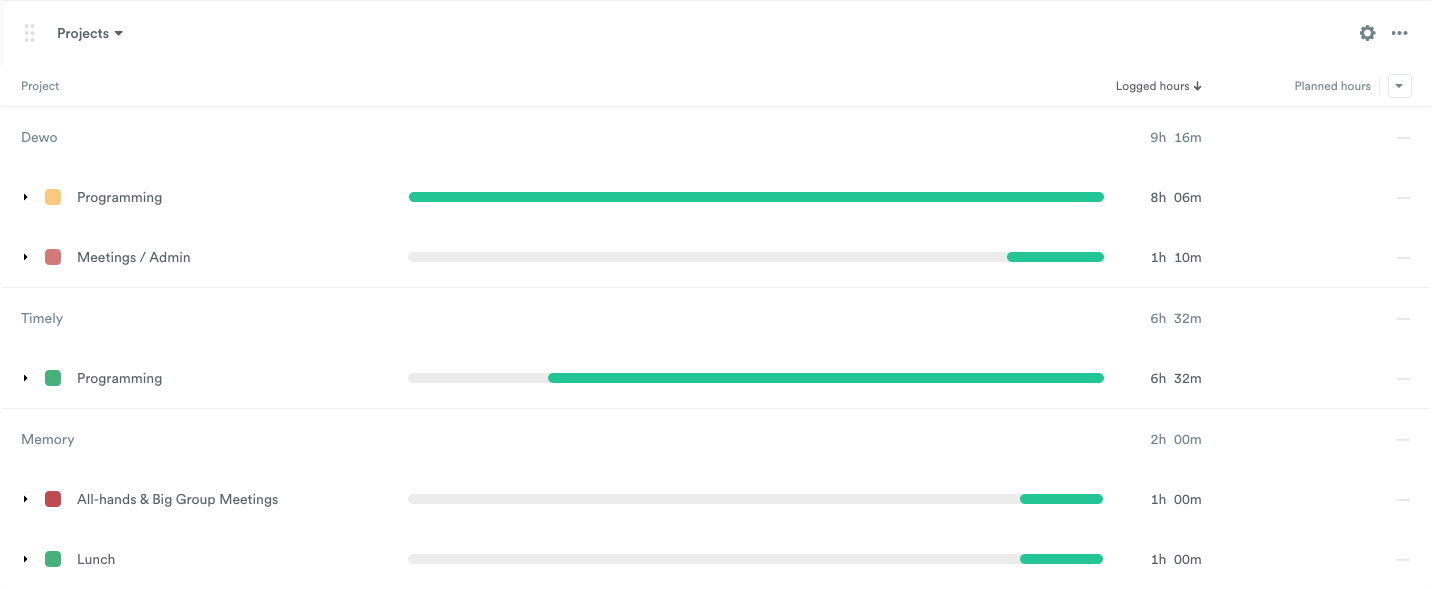This screenshot has width=1432, height=589.
Task: Click the green Lunch color swatch
Action: pos(53,559)
